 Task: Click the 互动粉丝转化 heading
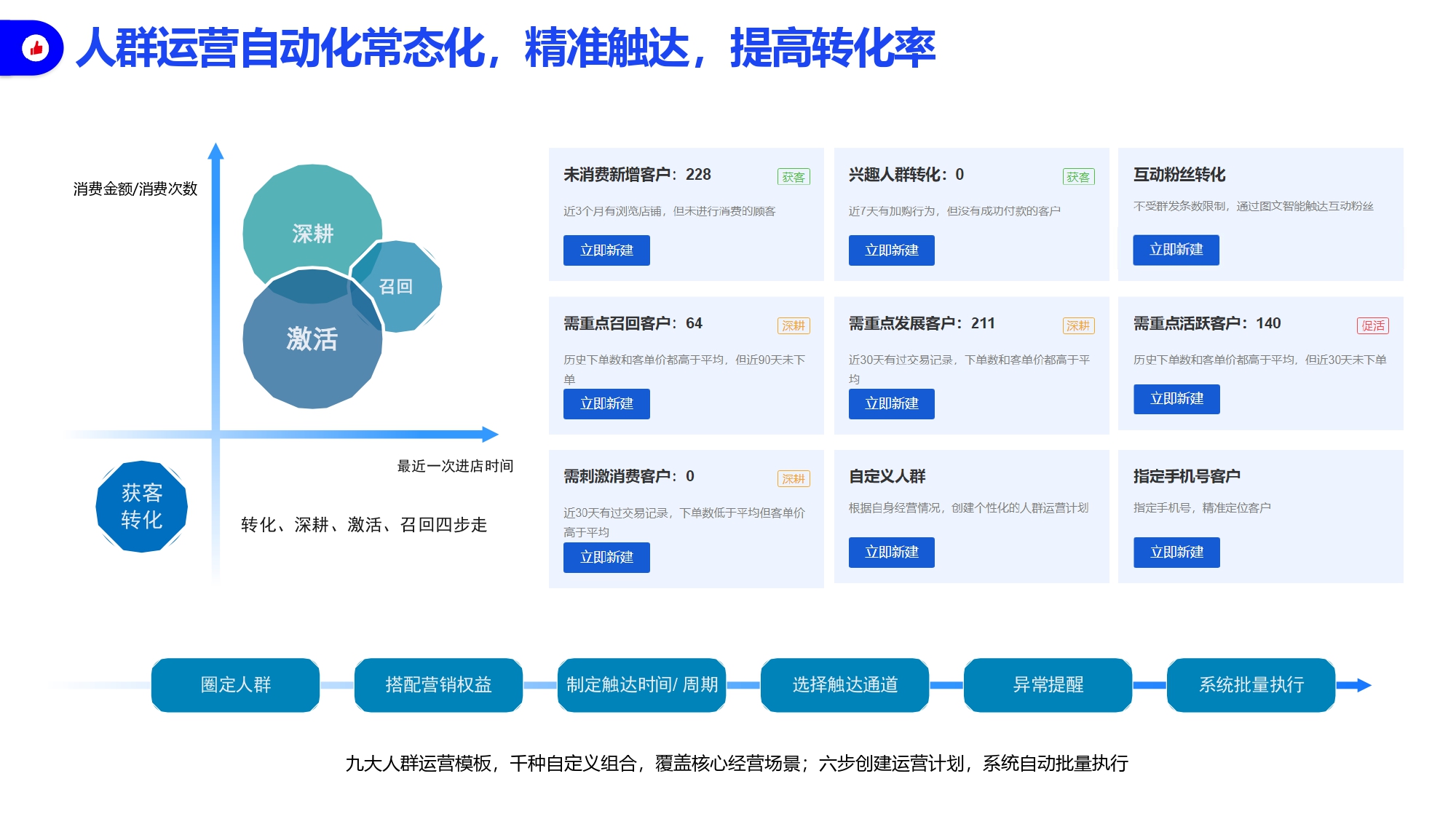coord(1179,175)
